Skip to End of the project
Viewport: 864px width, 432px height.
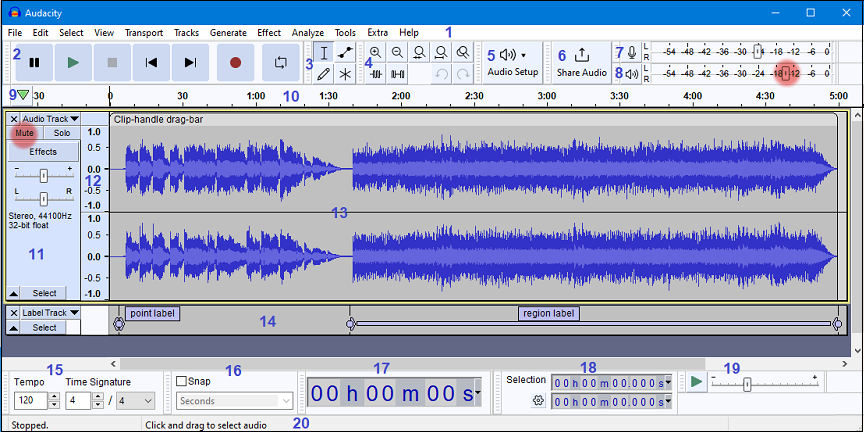(190, 63)
